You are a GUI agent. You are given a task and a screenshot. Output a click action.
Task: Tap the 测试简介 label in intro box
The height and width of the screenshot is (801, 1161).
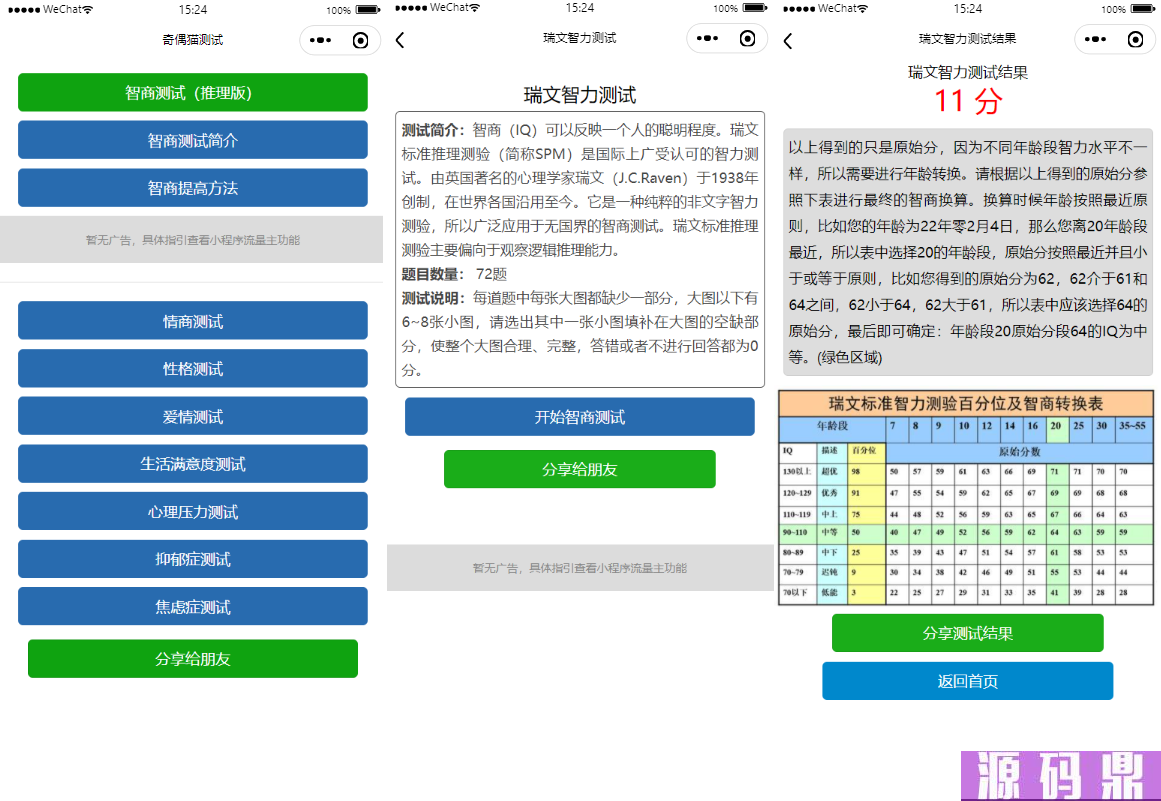pos(433,130)
